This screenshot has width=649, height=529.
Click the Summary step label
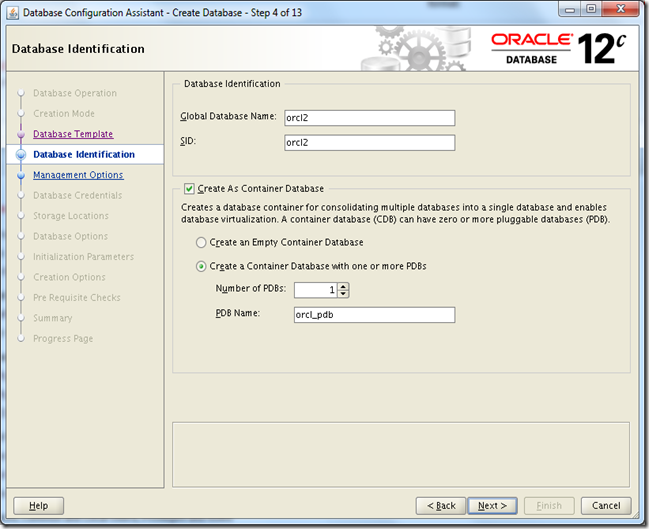pos(53,318)
